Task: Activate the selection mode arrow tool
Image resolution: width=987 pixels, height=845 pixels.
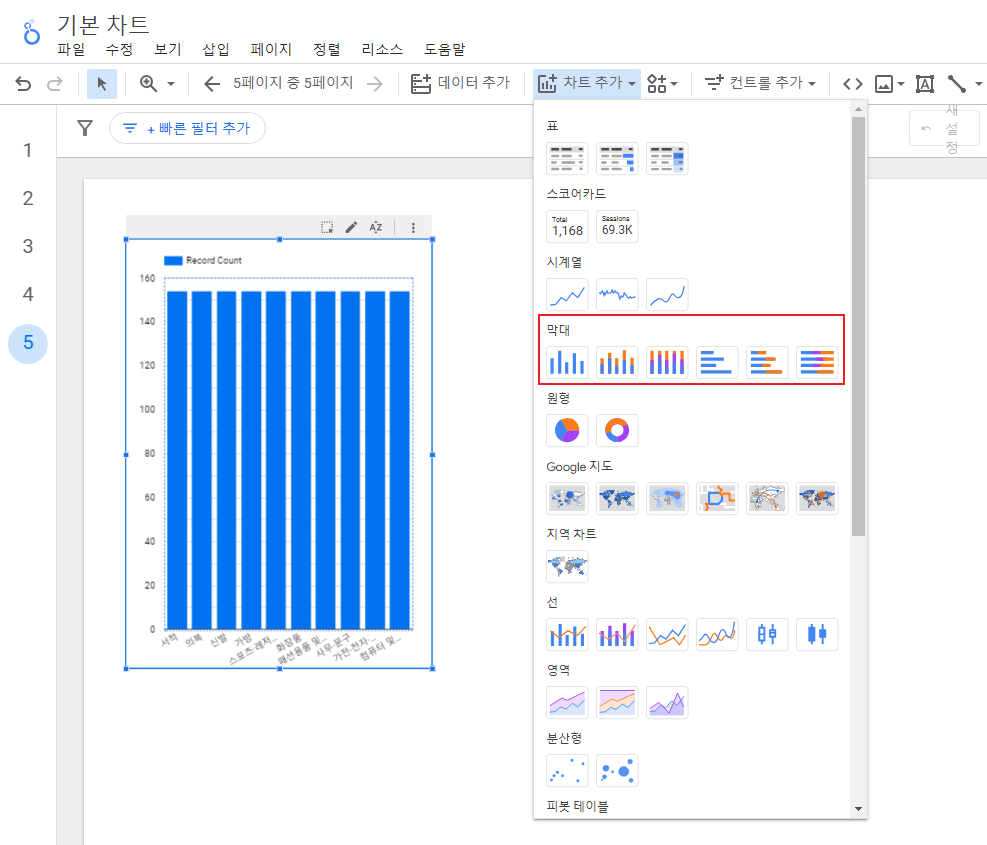Action: point(101,83)
